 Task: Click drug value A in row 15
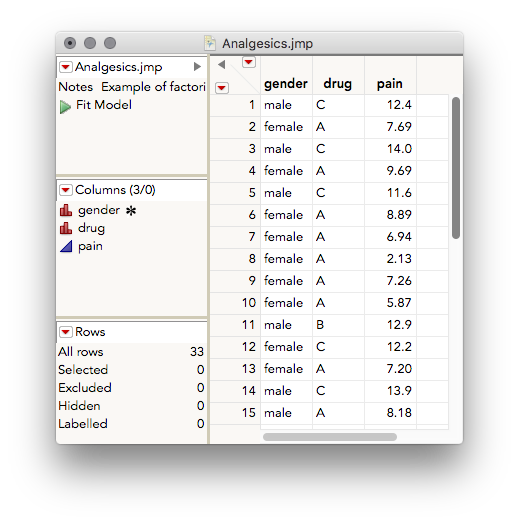320,413
